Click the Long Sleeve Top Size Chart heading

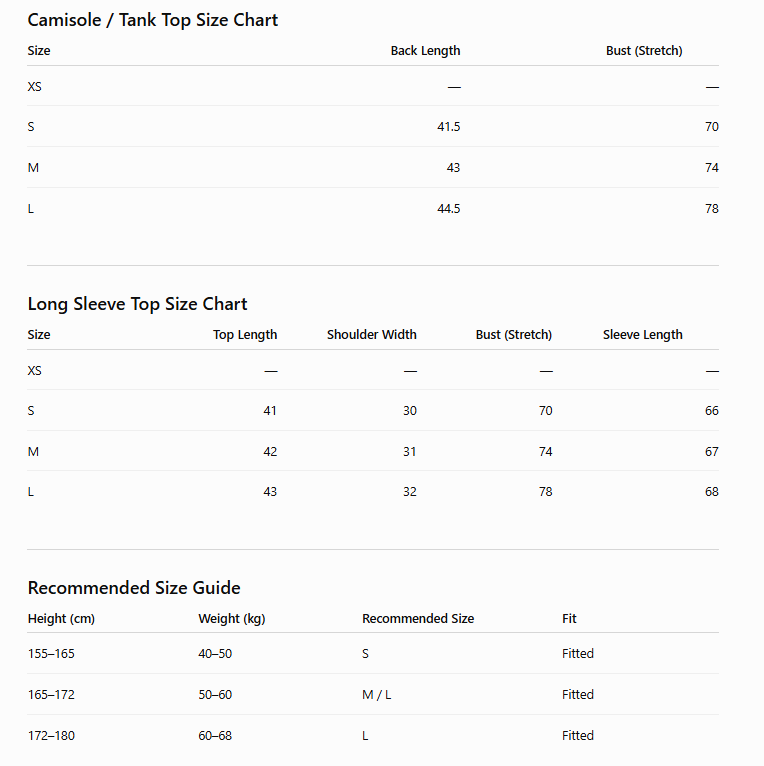[137, 304]
